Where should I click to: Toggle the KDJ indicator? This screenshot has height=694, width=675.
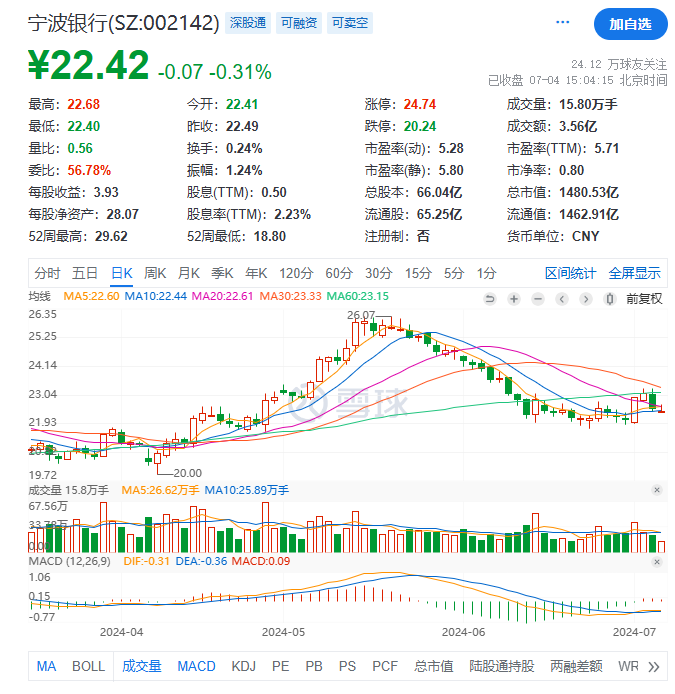click(244, 667)
